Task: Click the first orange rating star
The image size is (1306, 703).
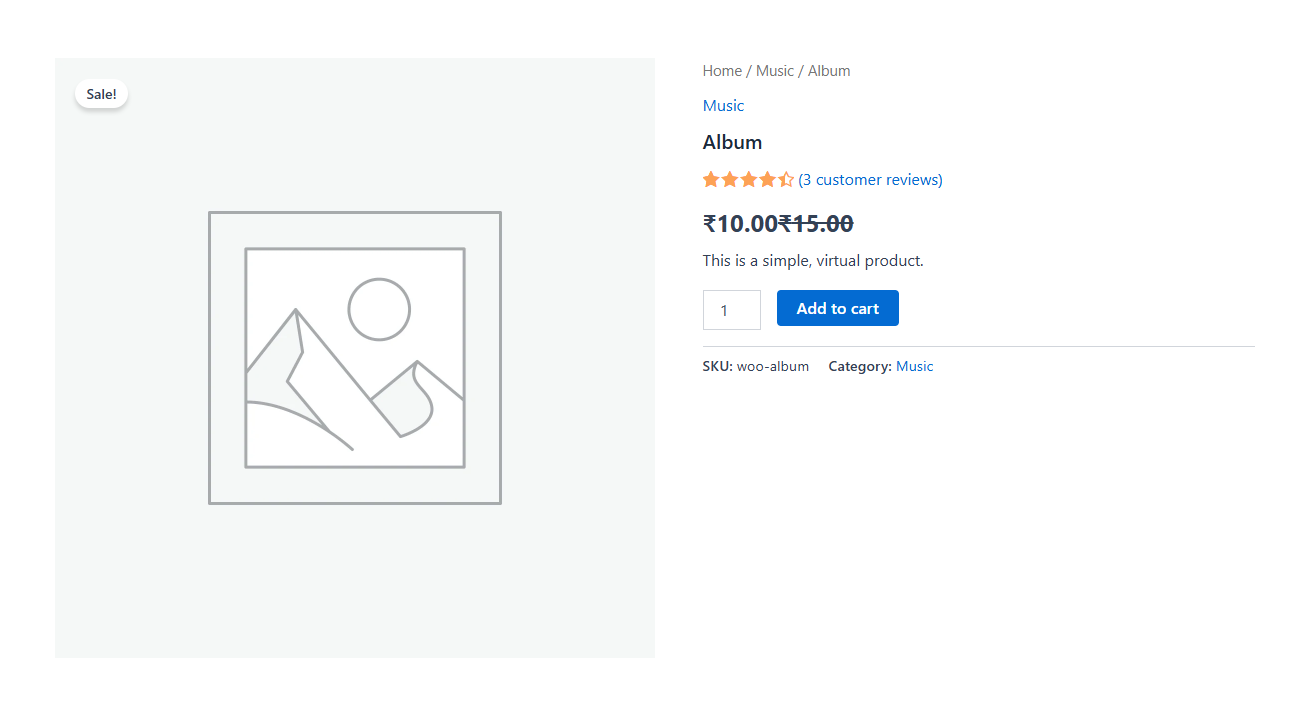Action: (709, 179)
